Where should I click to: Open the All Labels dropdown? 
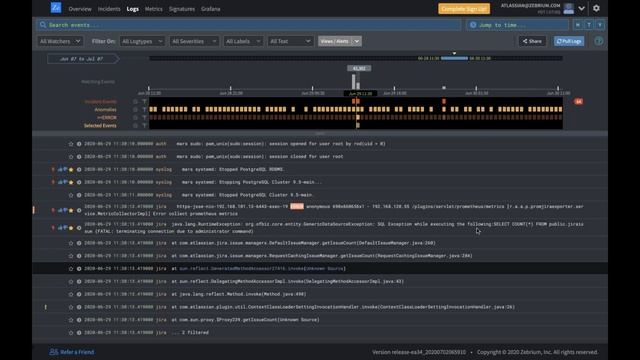pyautogui.click(x=243, y=41)
